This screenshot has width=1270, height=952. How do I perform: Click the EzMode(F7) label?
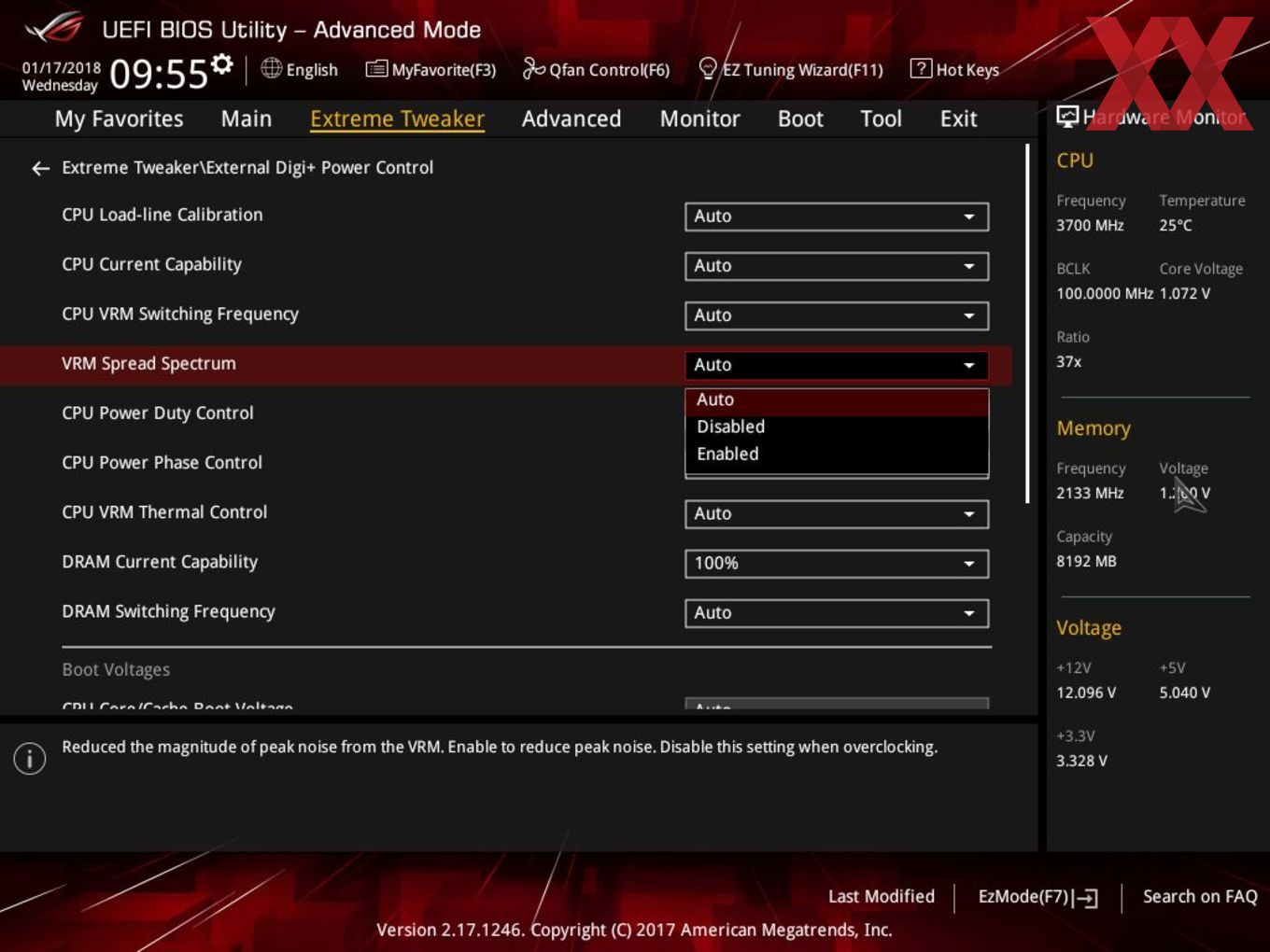[1023, 896]
